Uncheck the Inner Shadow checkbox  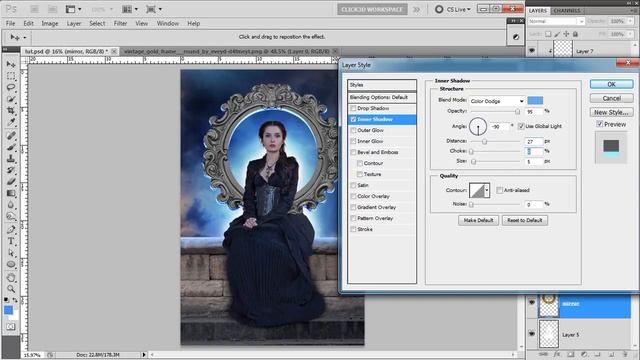tap(353, 119)
